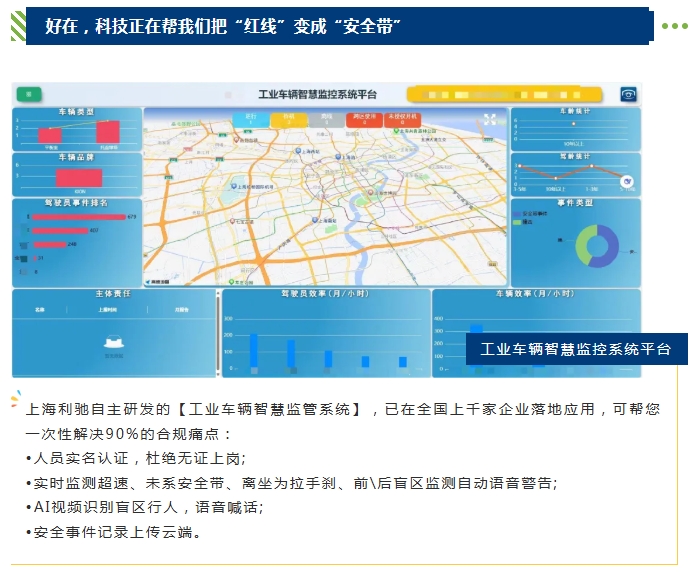Click the yellow banner in dashboard header
694x573 pixels.
coord(503,94)
